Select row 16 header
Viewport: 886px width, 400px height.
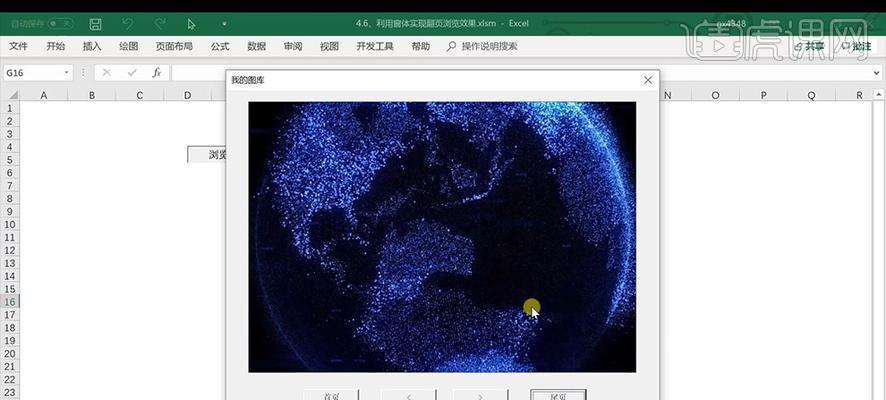click(10, 302)
